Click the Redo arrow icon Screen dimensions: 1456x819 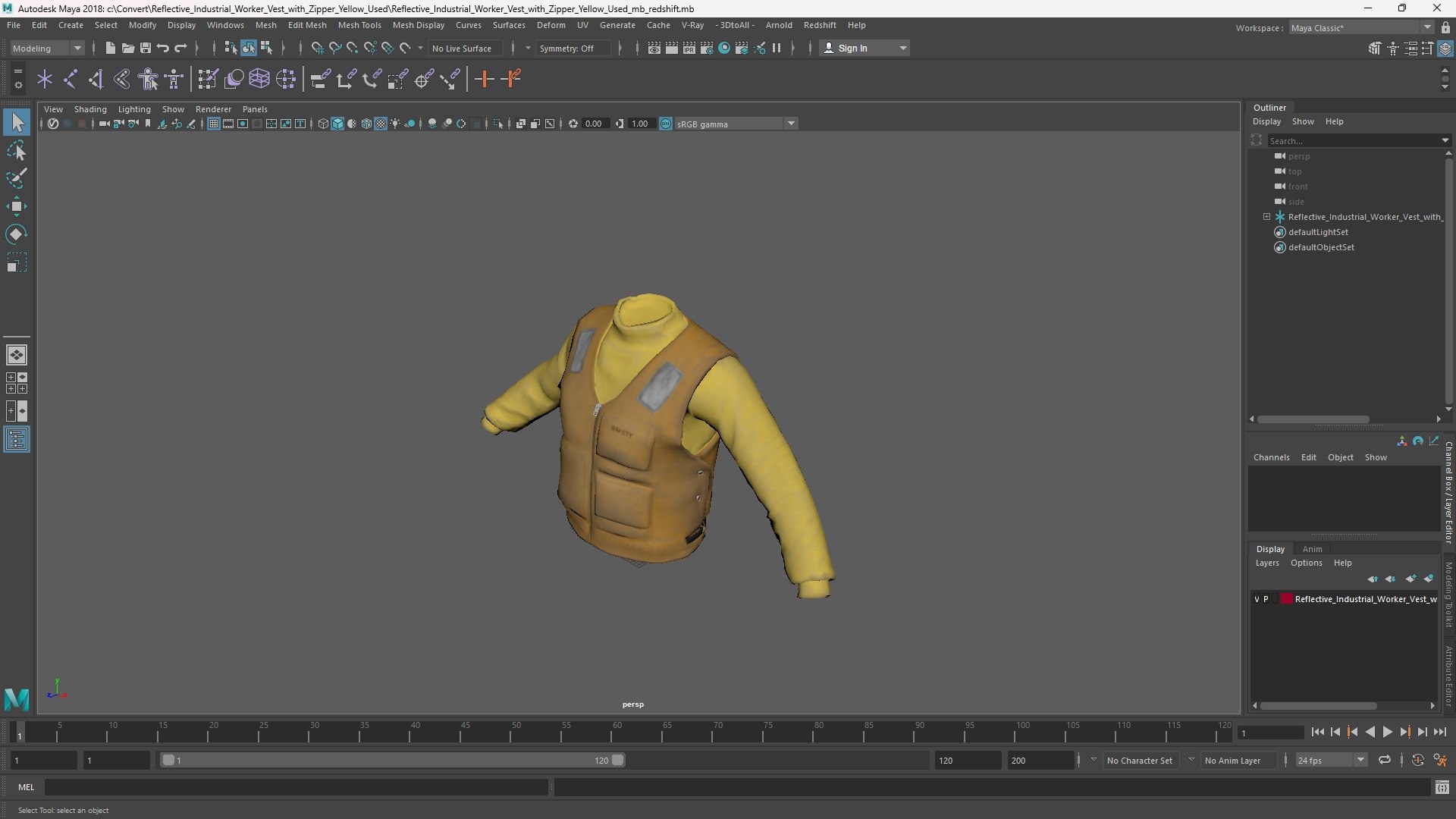[x=180, y=48]
